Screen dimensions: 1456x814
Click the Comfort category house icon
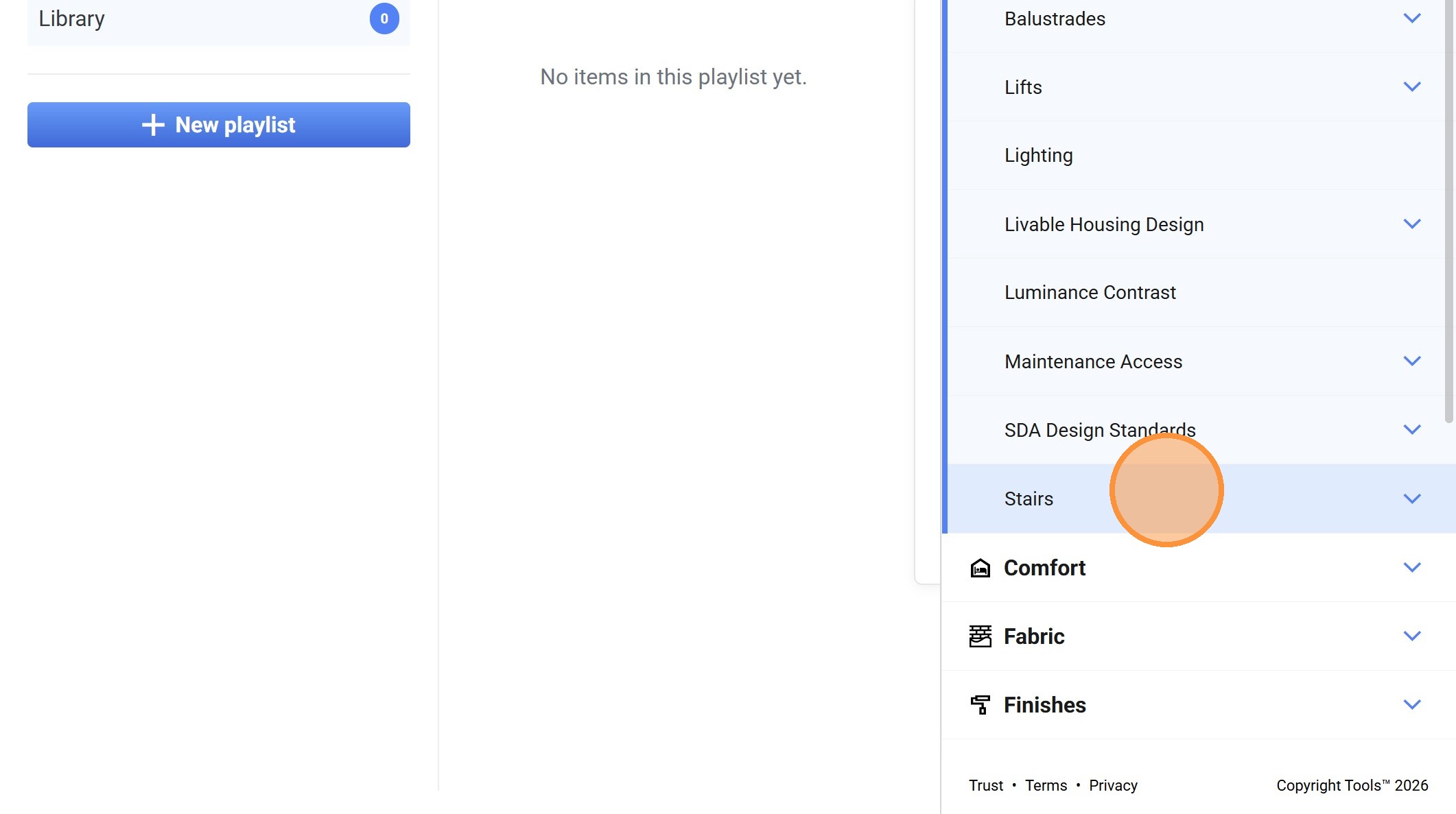pos(980,568)
